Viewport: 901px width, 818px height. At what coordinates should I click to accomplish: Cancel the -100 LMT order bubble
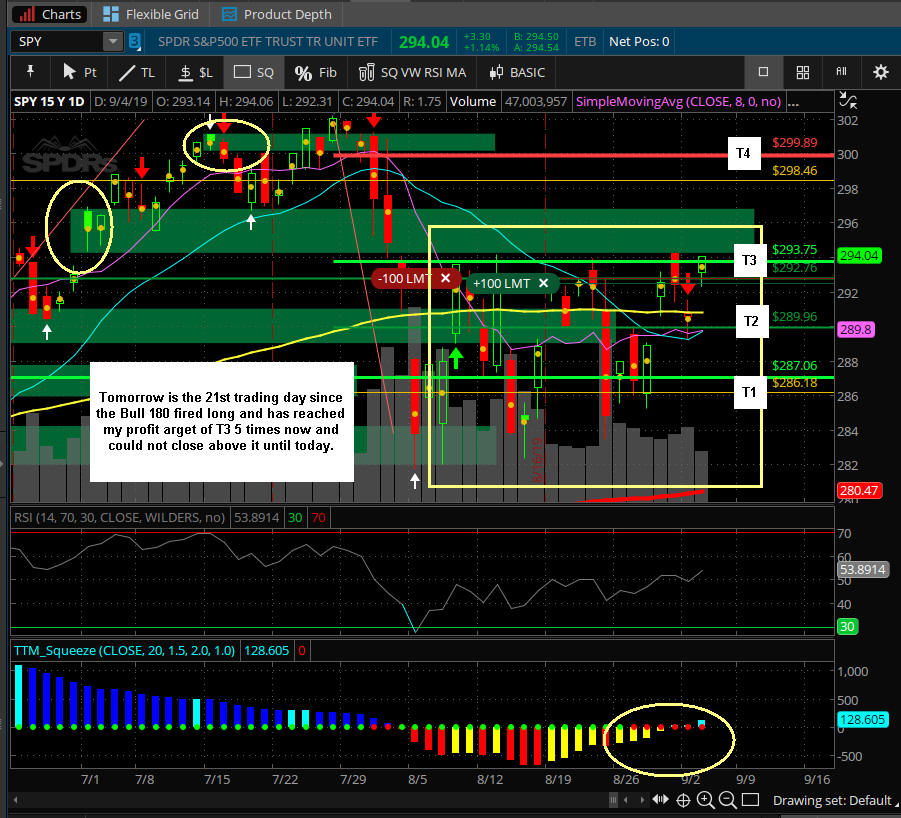point(445,278)
